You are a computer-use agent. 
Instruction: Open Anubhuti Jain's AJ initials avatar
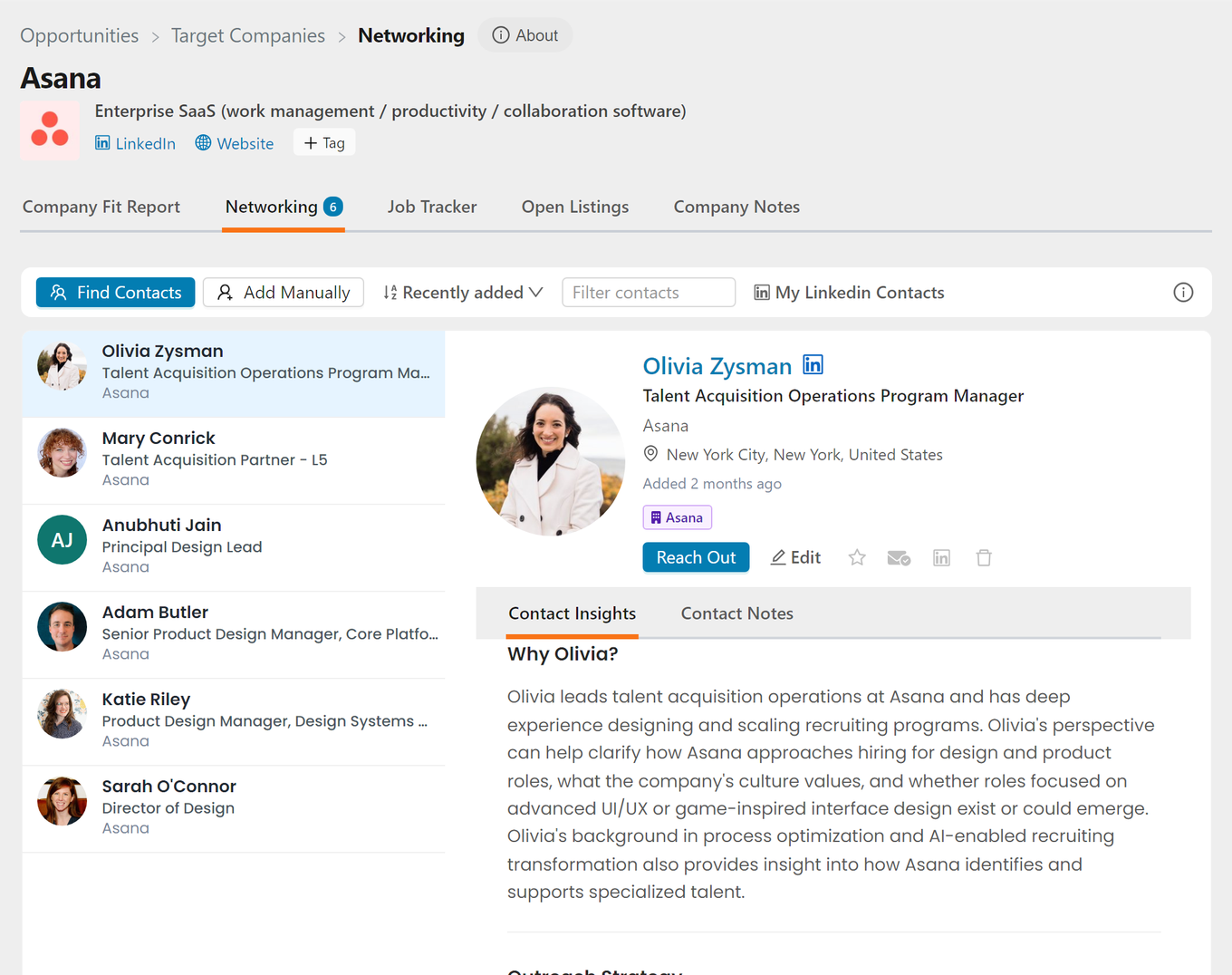[x=62, y=540]
